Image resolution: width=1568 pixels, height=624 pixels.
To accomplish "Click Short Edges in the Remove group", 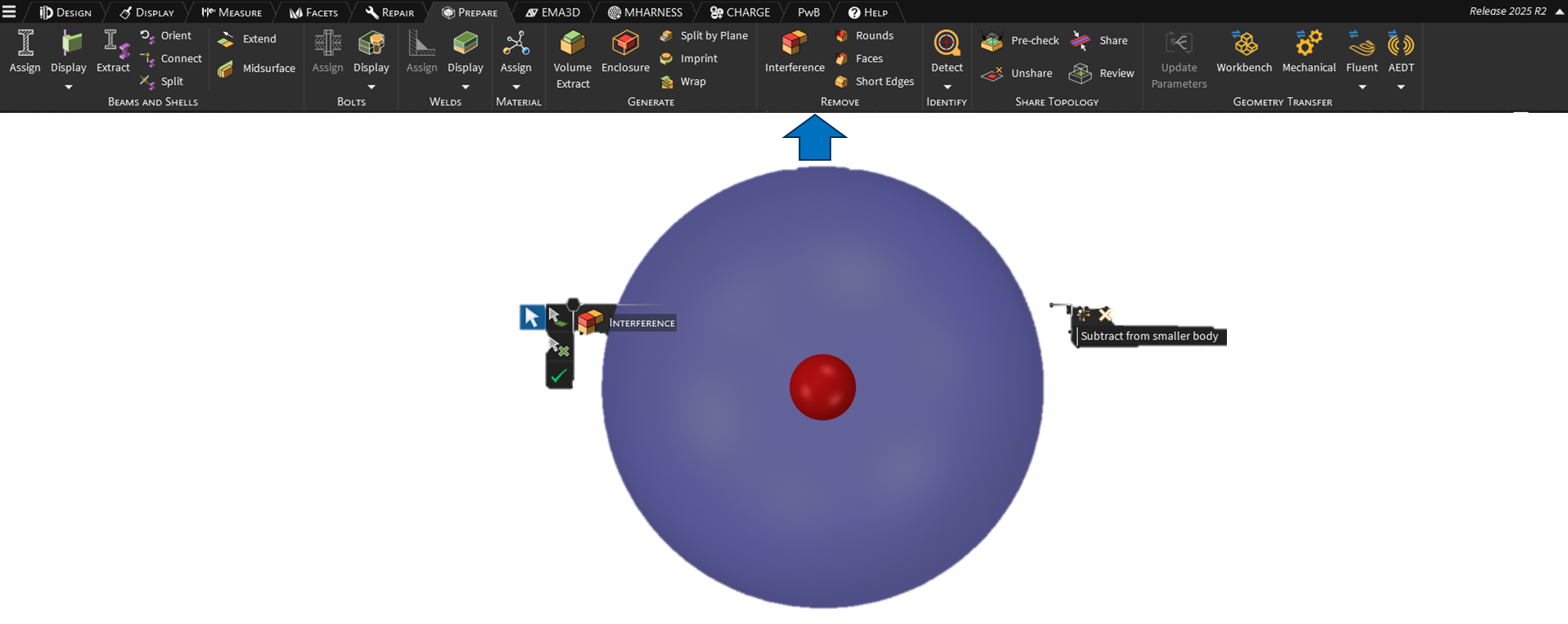I will pyautogui.click(x=875, y=82).
